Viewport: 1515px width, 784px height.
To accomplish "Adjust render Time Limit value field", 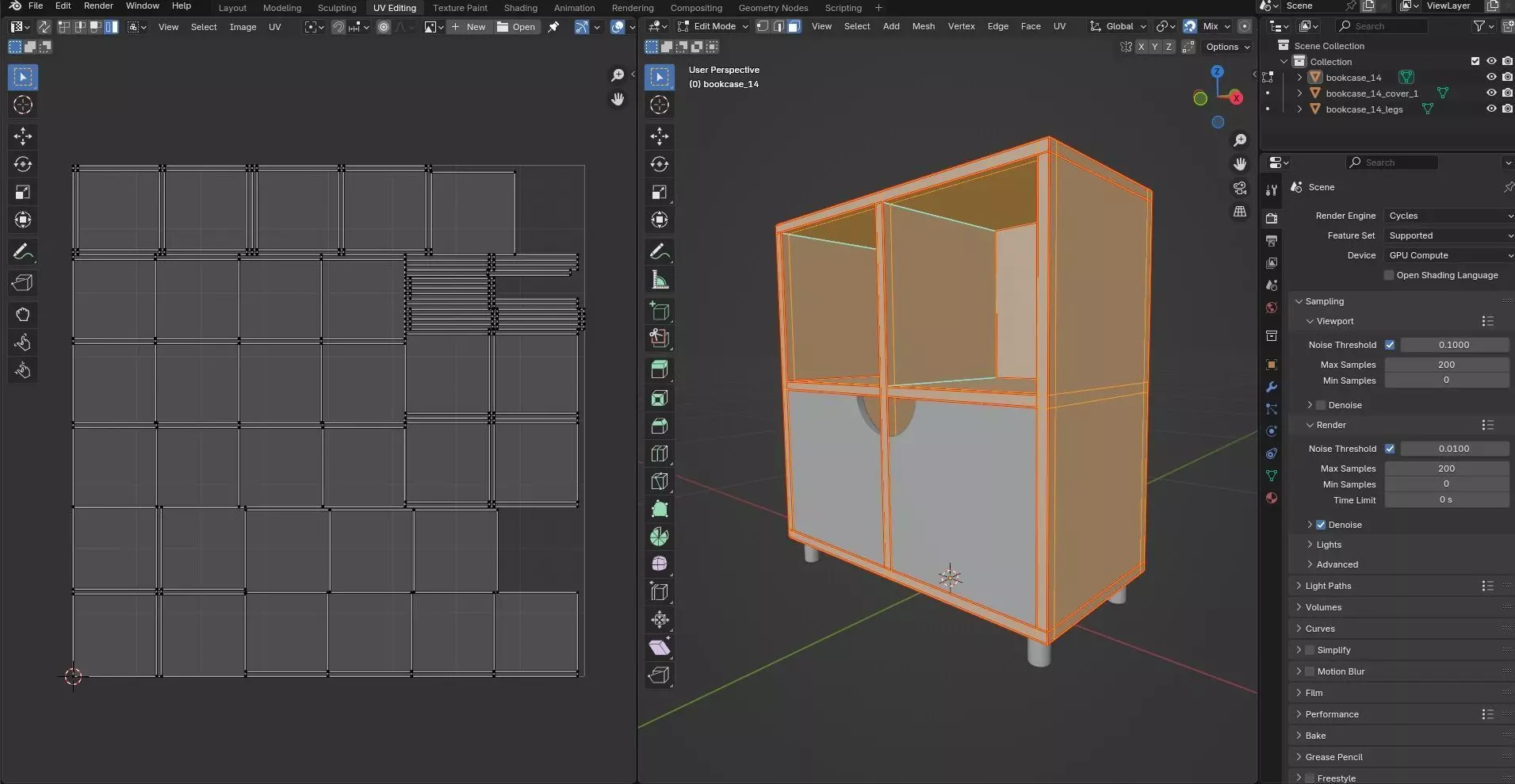I will [1446, 500].
